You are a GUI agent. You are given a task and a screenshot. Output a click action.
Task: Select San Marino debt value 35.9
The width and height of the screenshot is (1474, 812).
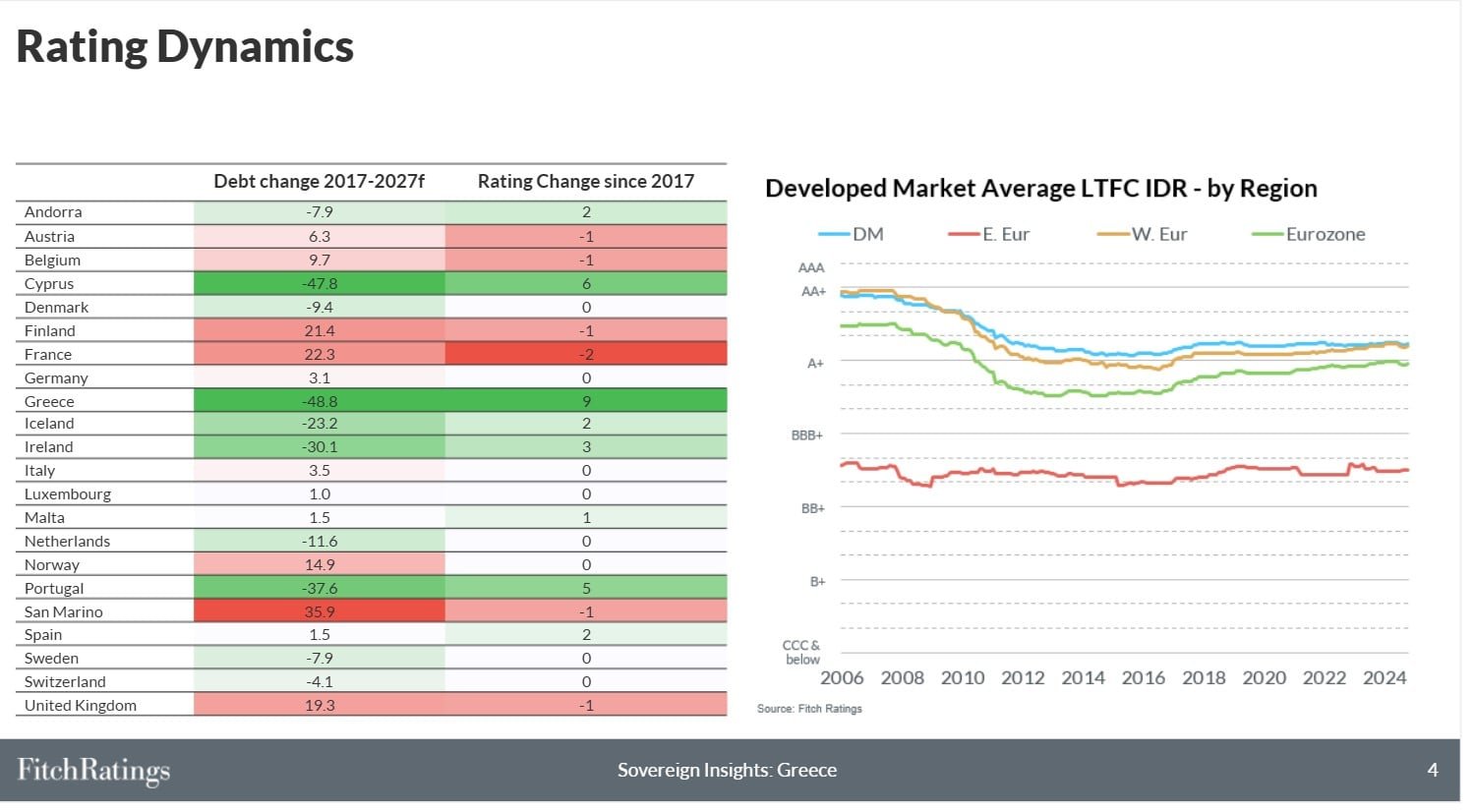[x=319, y=611]
